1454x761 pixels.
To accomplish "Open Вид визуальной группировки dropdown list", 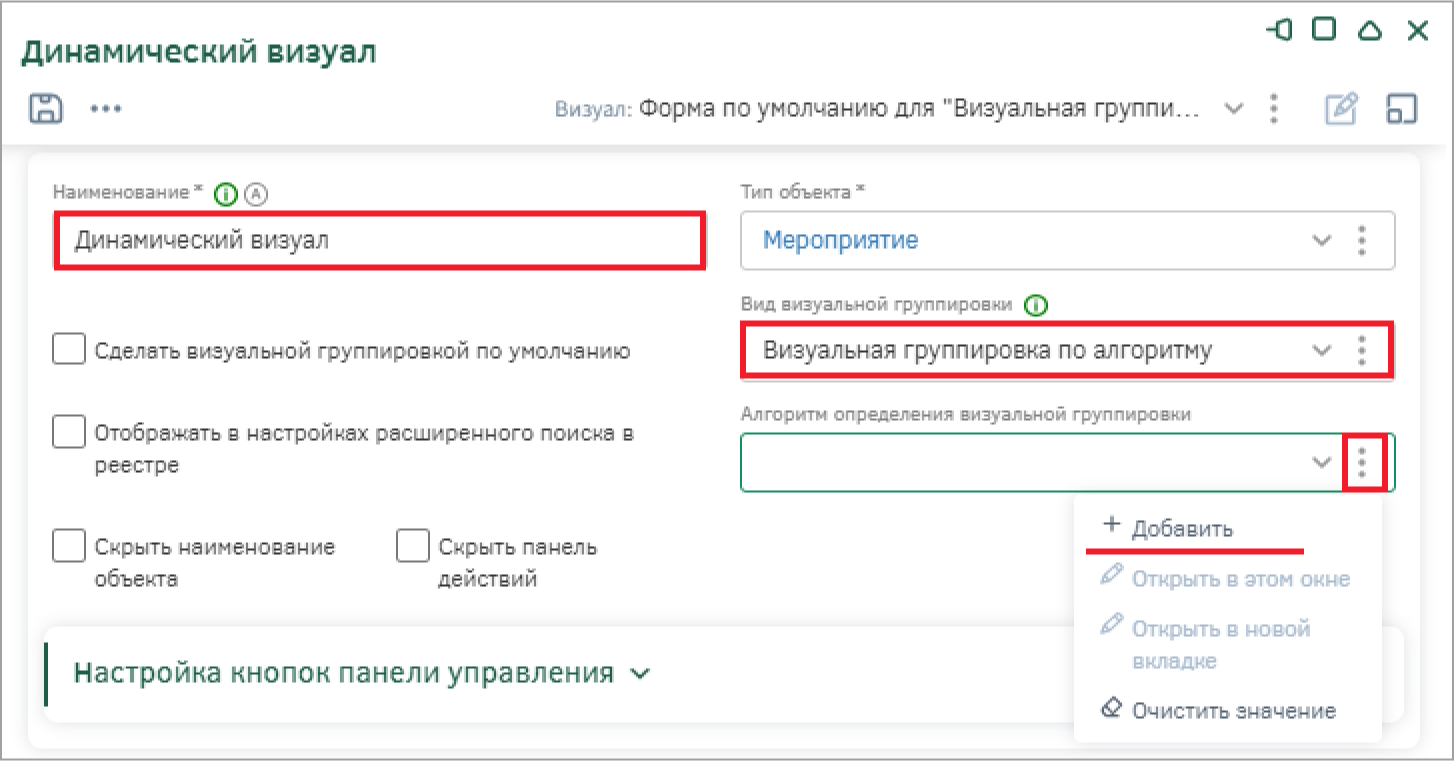I will click(1321, 350).
